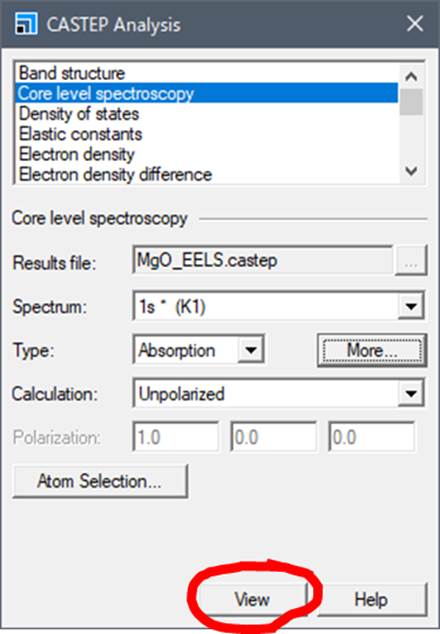The height and width of the screenshot is (634, 440).
Task: Select Band structure in the list
Action: click(x=207, y=73)
